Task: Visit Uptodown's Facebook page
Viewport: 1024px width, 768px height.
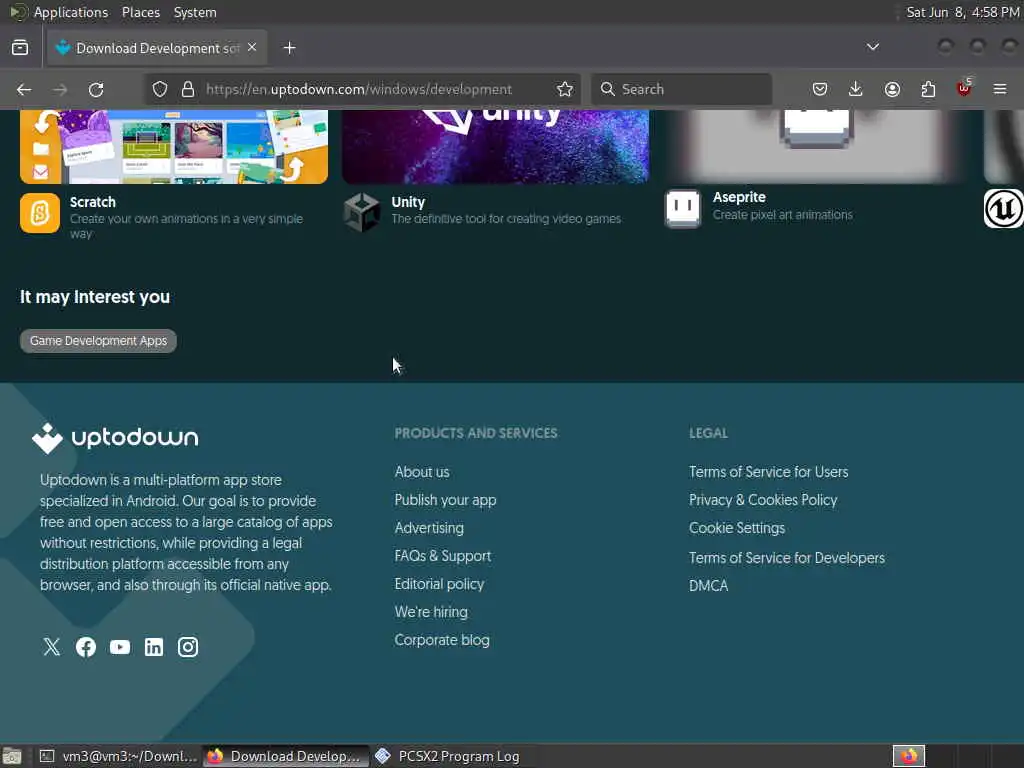Action: pyautogui.click(x=86, y=647)
